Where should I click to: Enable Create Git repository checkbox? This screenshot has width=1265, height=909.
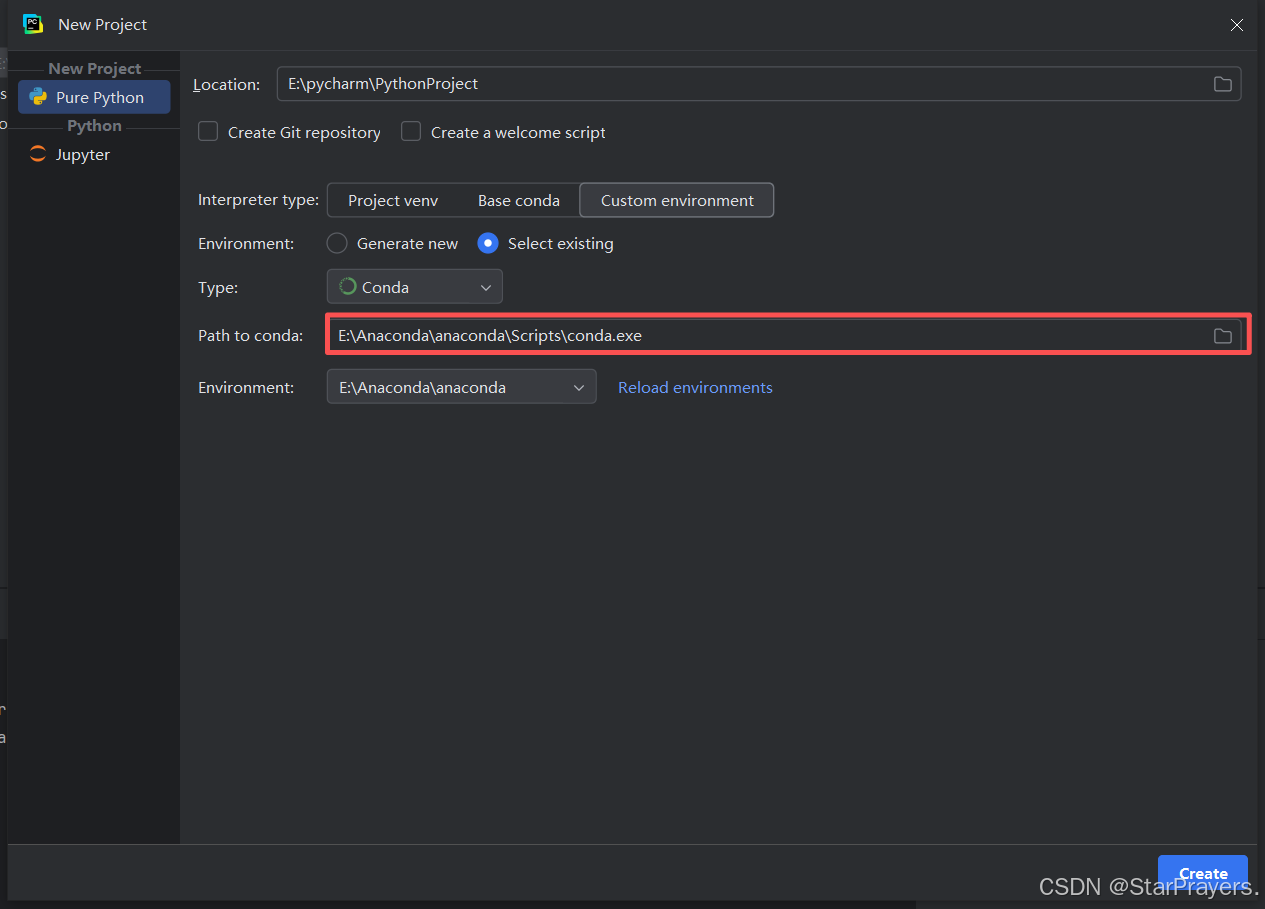tap(208, 132)
